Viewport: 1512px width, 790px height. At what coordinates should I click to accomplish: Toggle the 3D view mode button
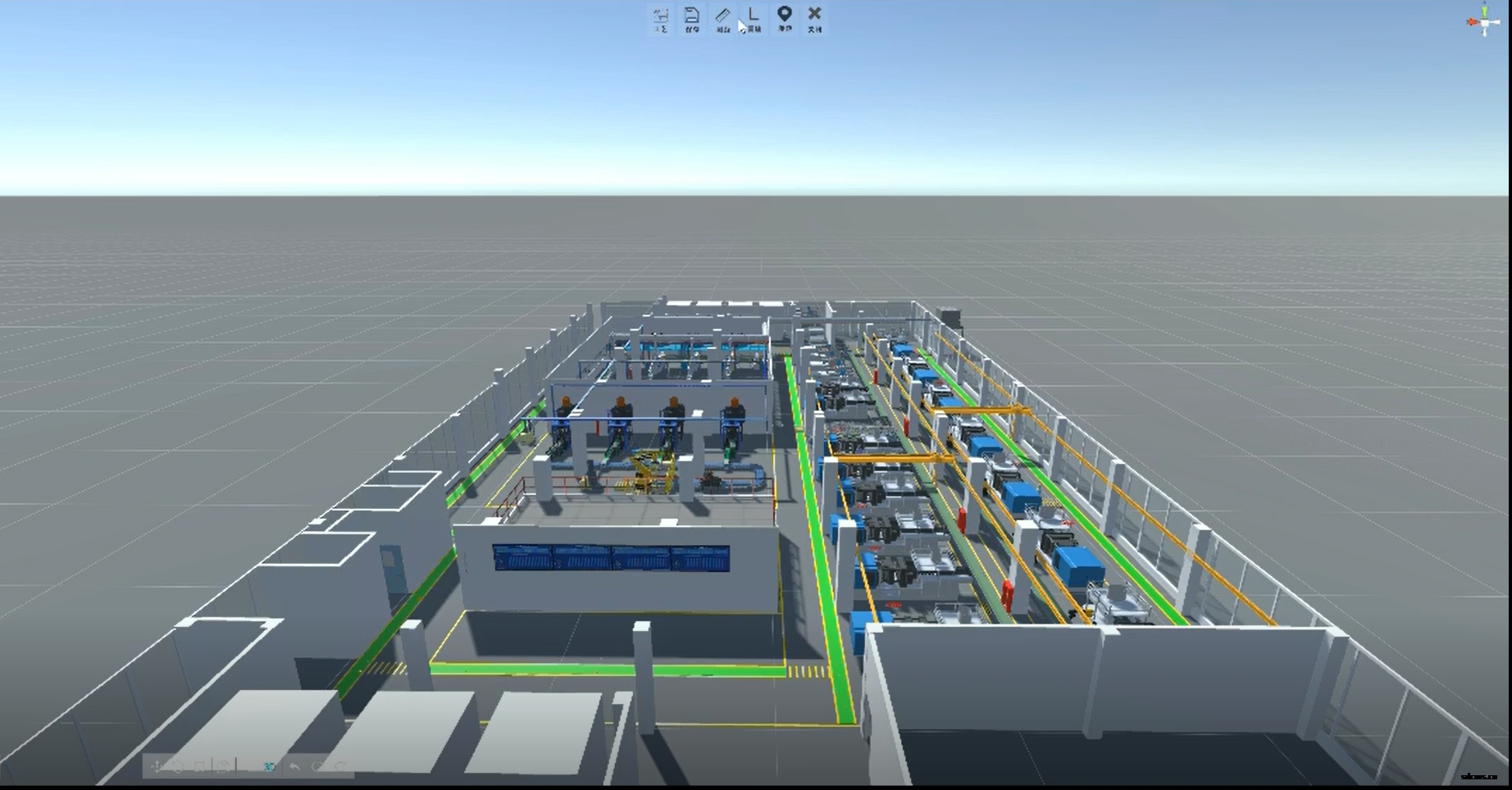click(x=269, y=767)
